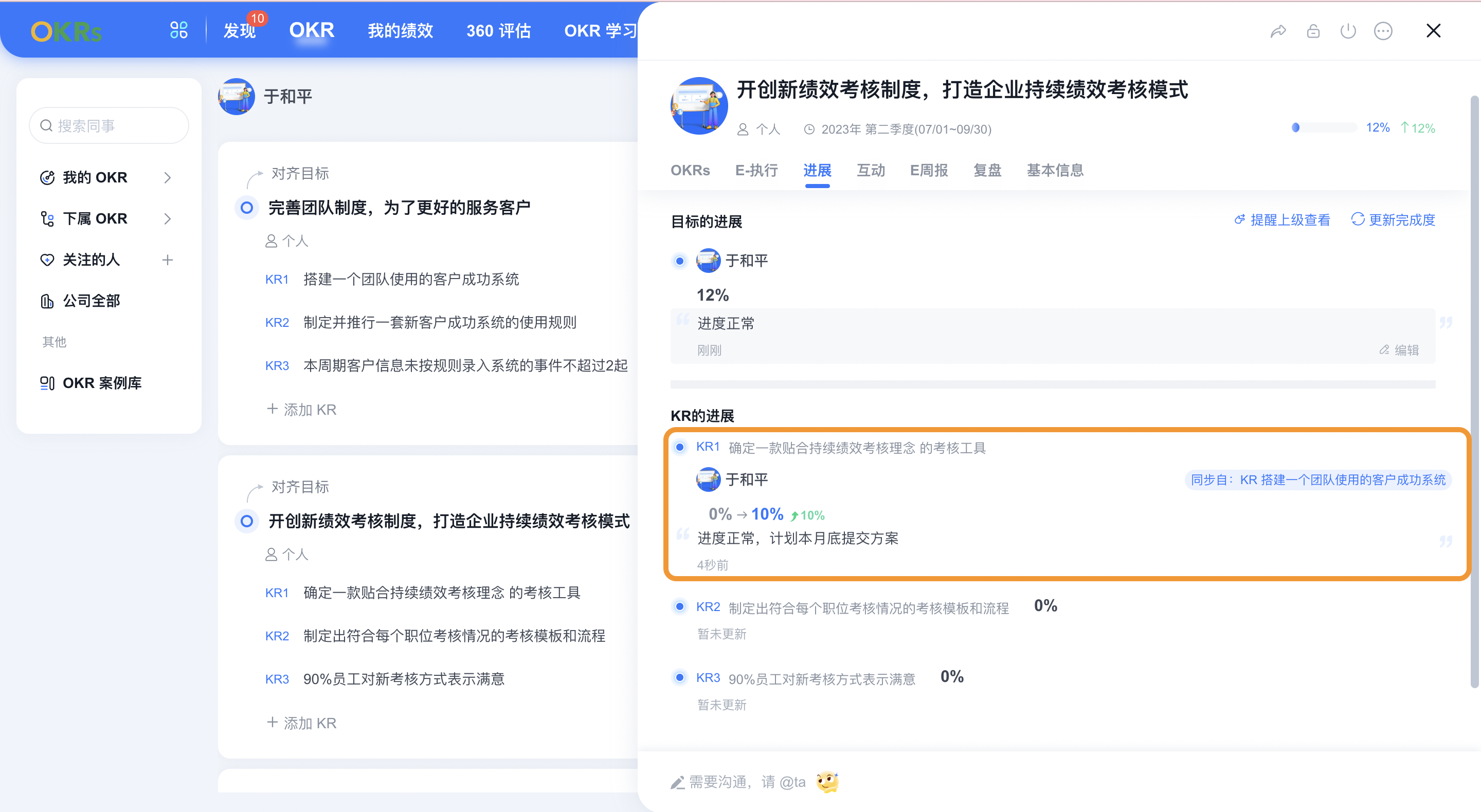Image resolution: width=1481 pixels, height=812 pixels.
Task: Select circle marker for 开创新绩效考核制度 objective
Action: 247,521
